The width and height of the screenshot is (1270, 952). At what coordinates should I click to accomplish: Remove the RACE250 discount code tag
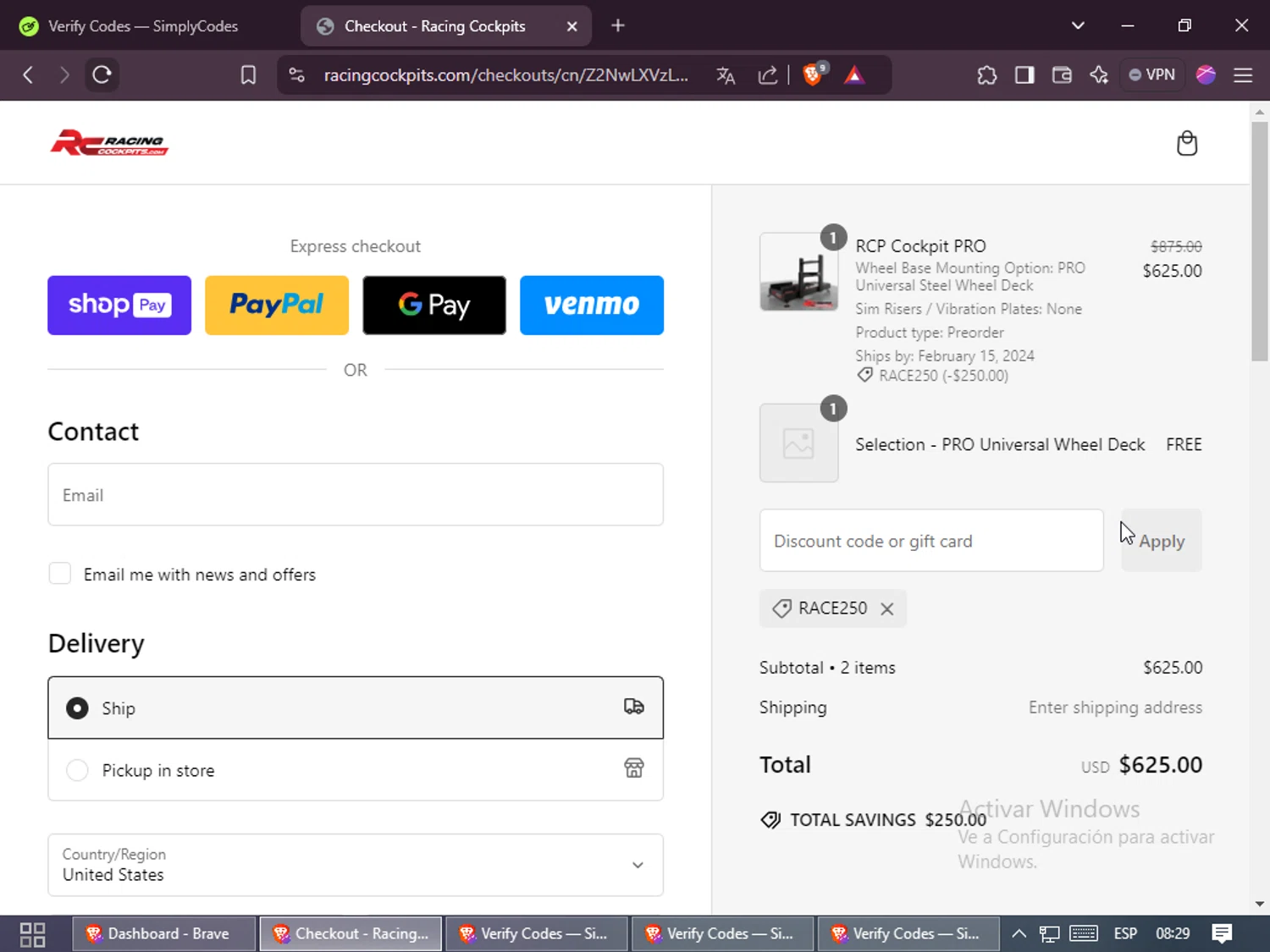coord(887,608)
